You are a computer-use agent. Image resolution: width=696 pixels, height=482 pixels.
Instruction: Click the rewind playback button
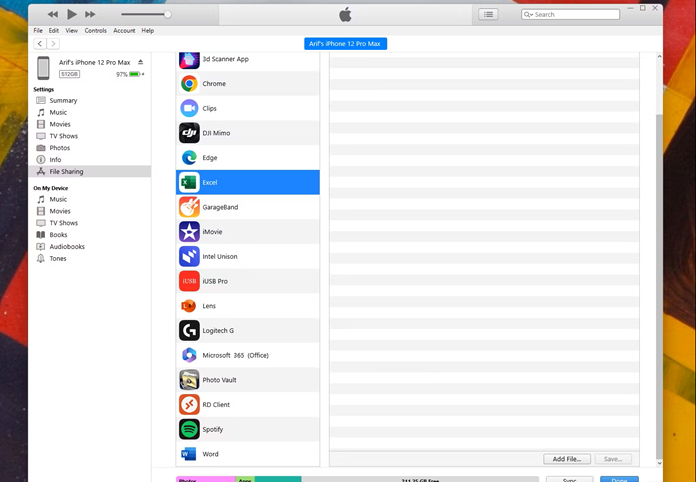coord(52,15)
